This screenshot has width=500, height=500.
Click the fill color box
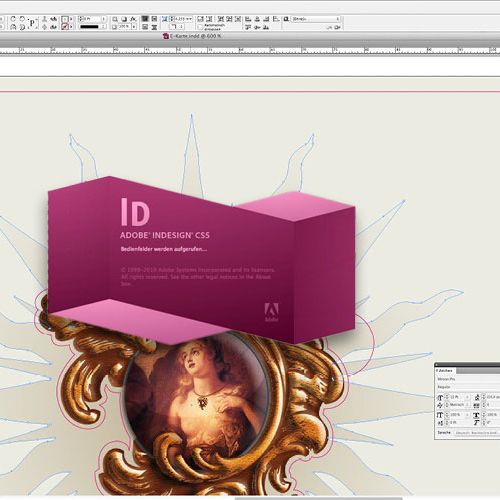(65, 19)
